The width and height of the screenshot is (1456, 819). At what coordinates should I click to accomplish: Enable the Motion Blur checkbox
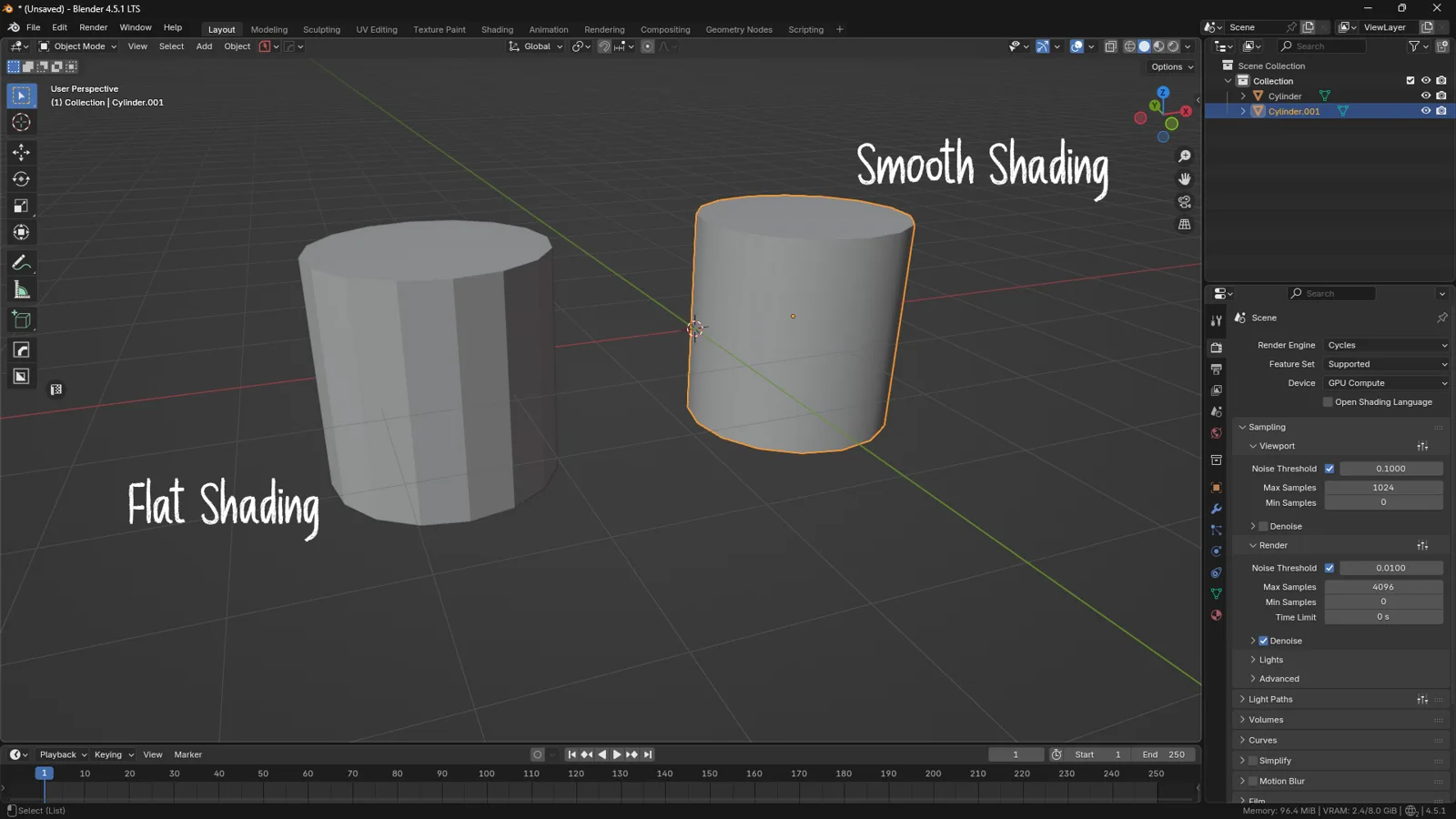click(x=1253, y=781)
